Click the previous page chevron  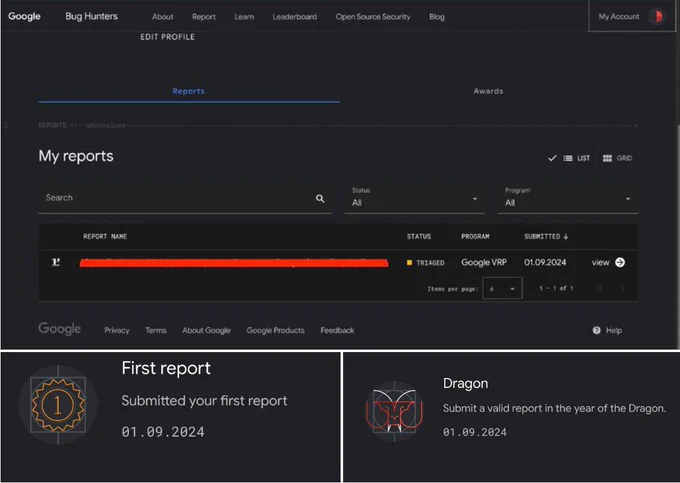[x=601, y=288]
